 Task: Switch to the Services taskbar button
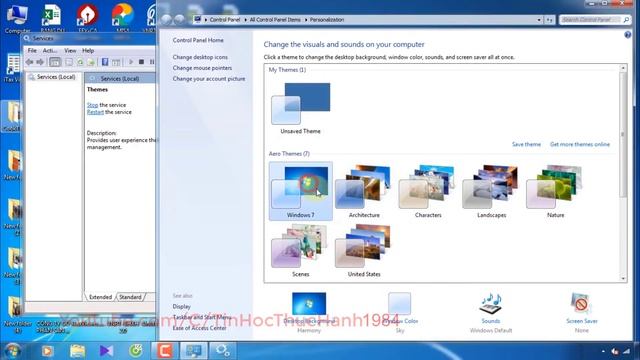(223, 351)
